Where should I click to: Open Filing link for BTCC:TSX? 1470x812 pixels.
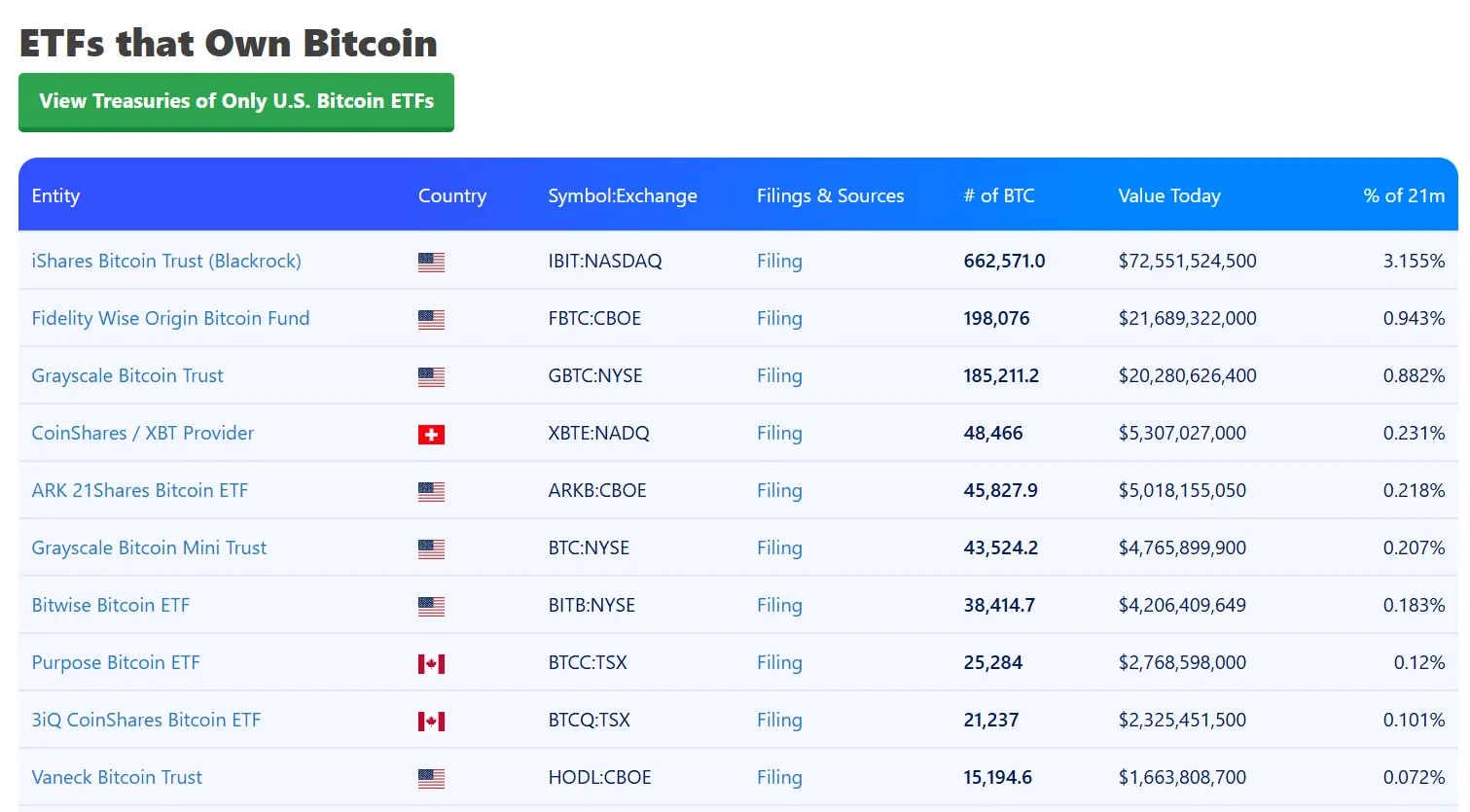pyautogui.click(x=779, y=662)
